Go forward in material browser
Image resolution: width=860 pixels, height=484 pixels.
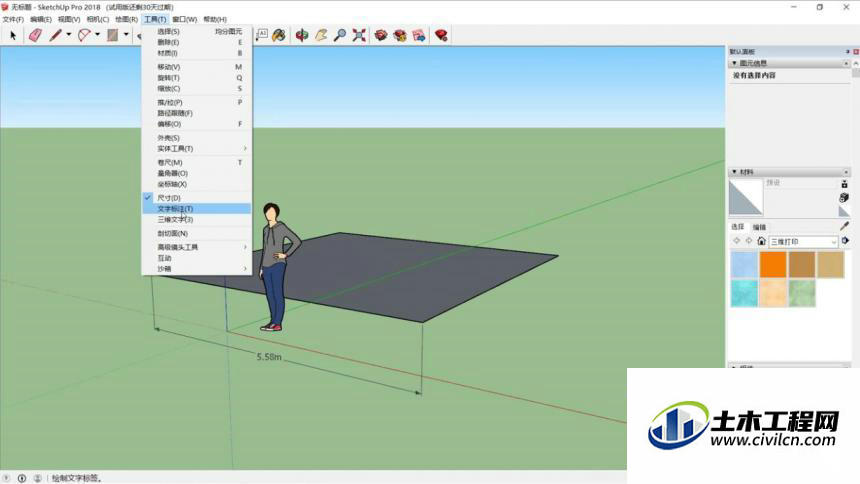pyautogui.click(x=749, y=241)
